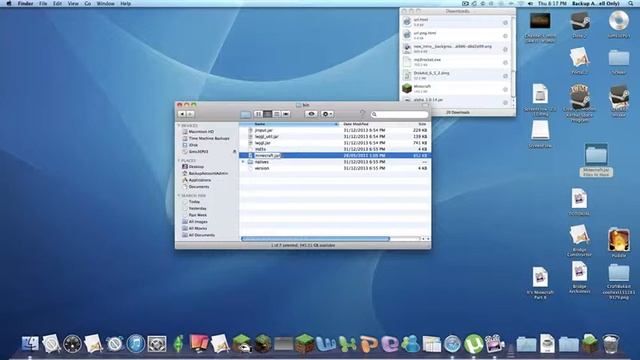This screenshot has width=640, height=360.
Task: Open PowerPoint from the Dock
Action: pyautogui.click(x=369, y=344)
